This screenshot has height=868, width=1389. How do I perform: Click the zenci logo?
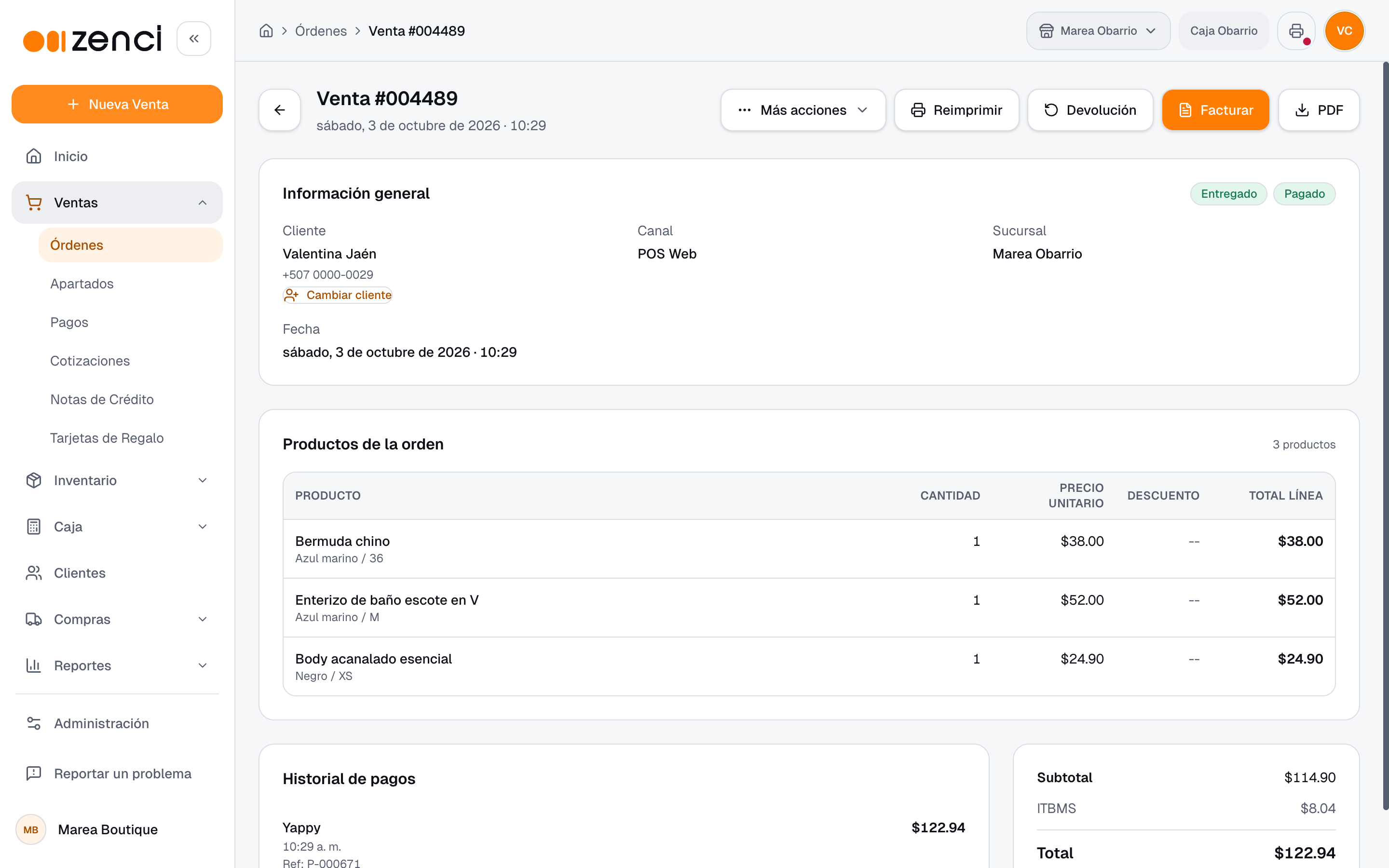tap(93, 39)
